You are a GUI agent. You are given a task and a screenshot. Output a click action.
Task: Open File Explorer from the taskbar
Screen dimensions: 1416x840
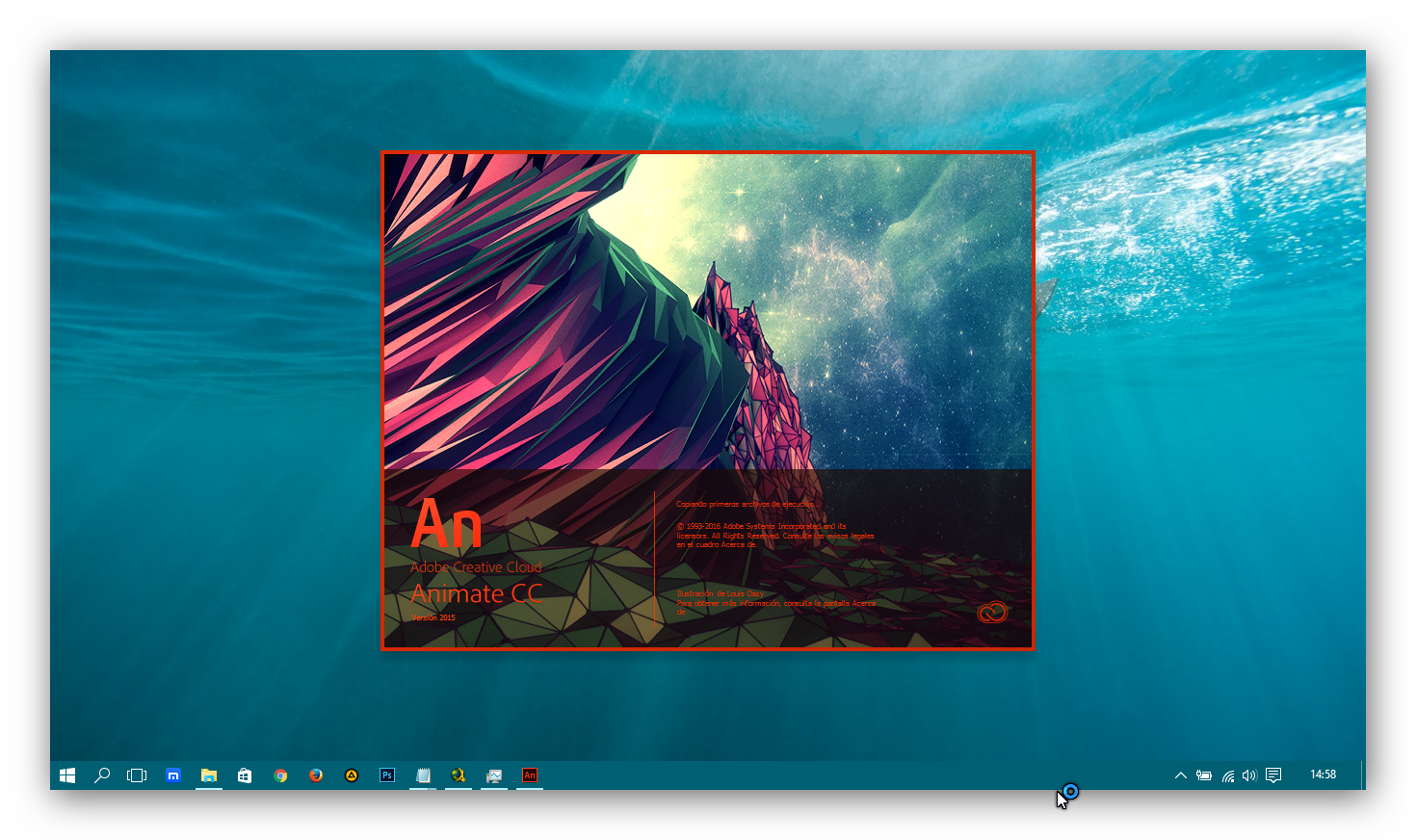(209, 775)
